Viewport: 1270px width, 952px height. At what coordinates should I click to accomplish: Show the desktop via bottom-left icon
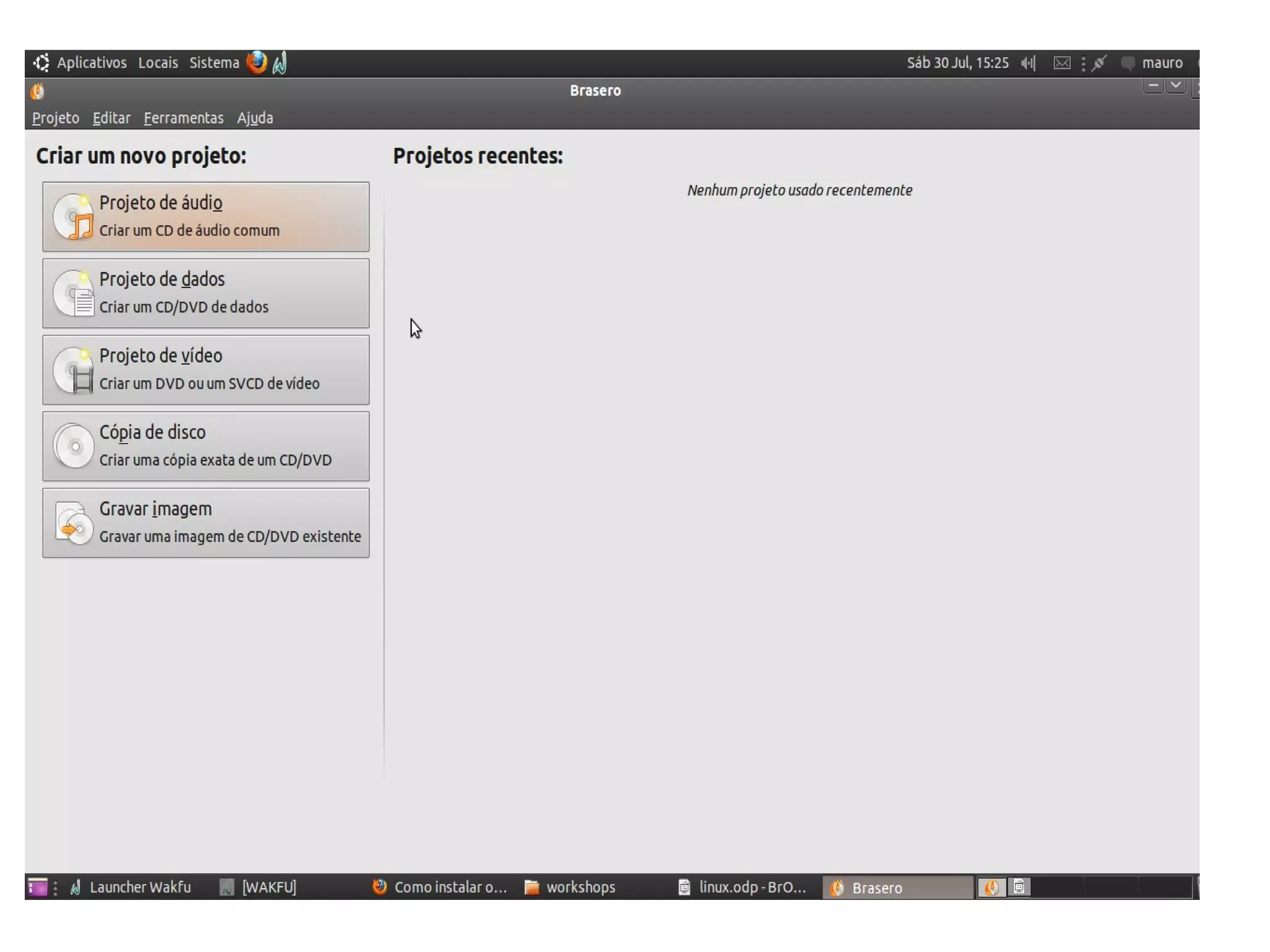tap(37, 887)
